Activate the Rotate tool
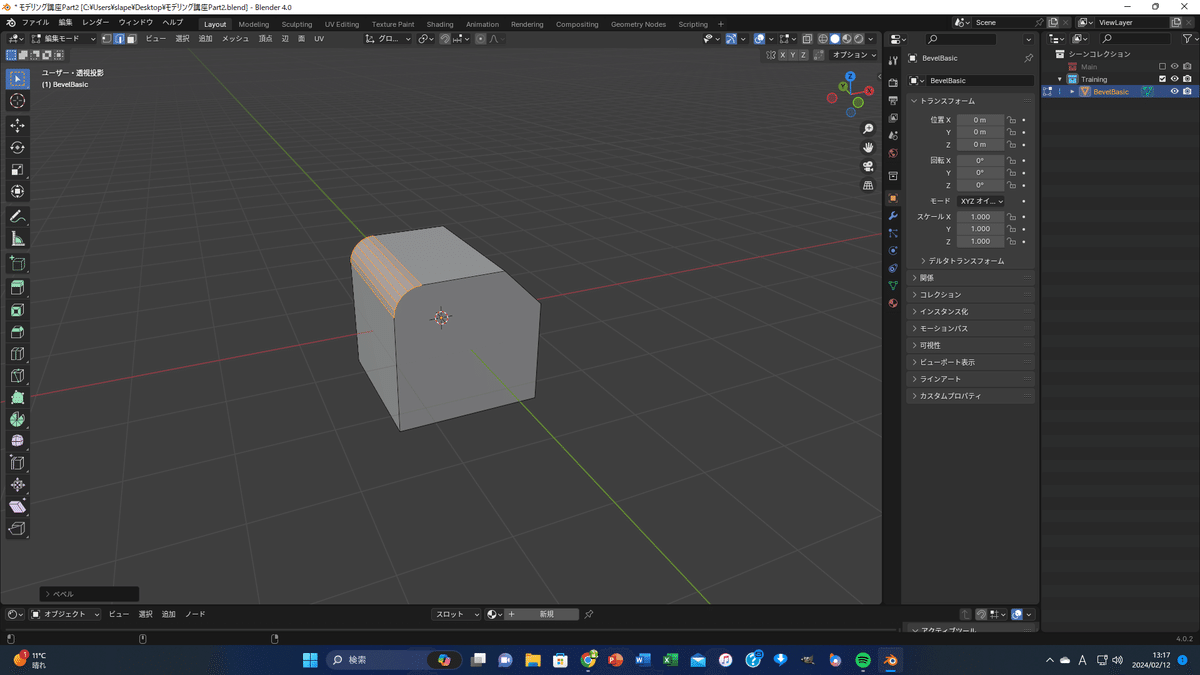This screenshot has width=1200, height=675. [x=17, y=147]
